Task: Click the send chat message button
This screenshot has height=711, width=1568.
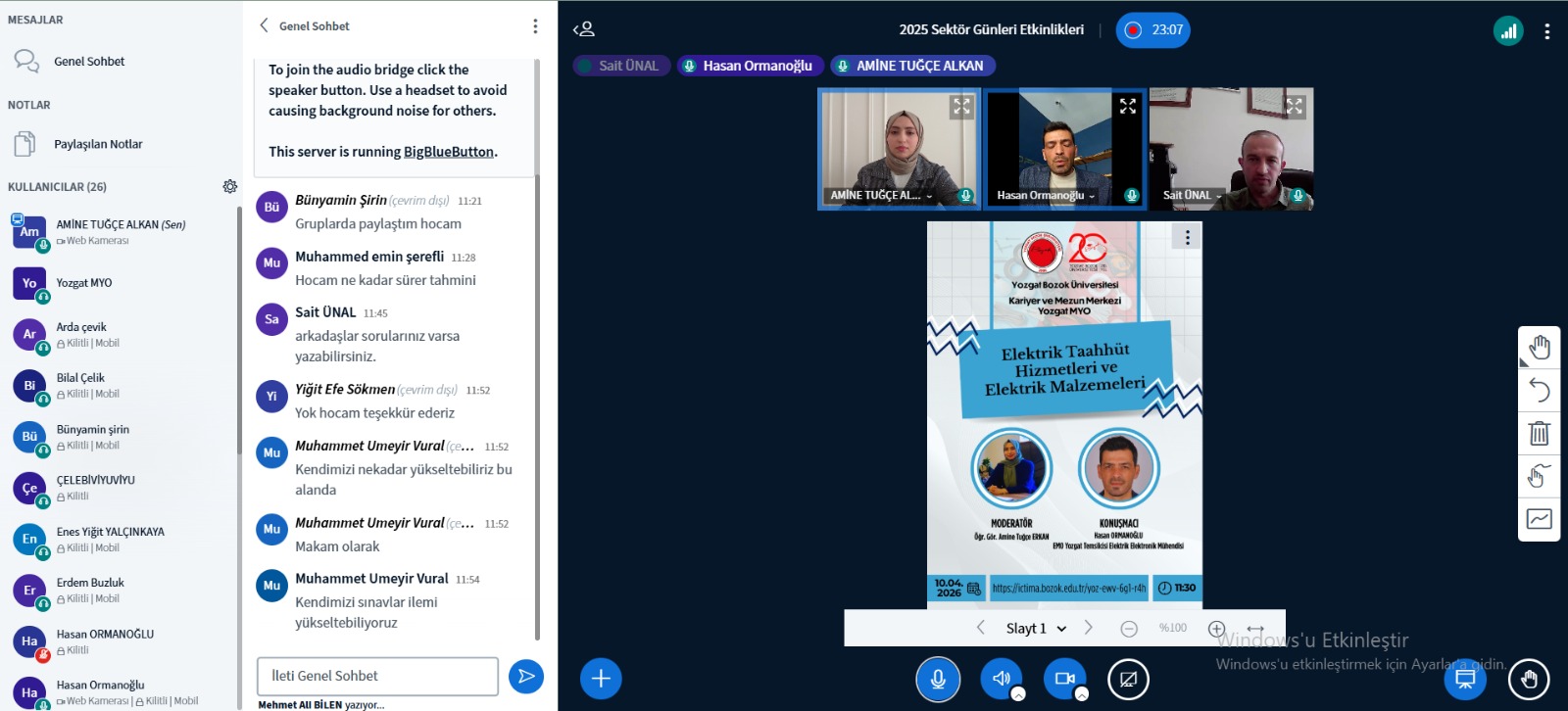Action: pyautogui.click(x=526, y=676)
